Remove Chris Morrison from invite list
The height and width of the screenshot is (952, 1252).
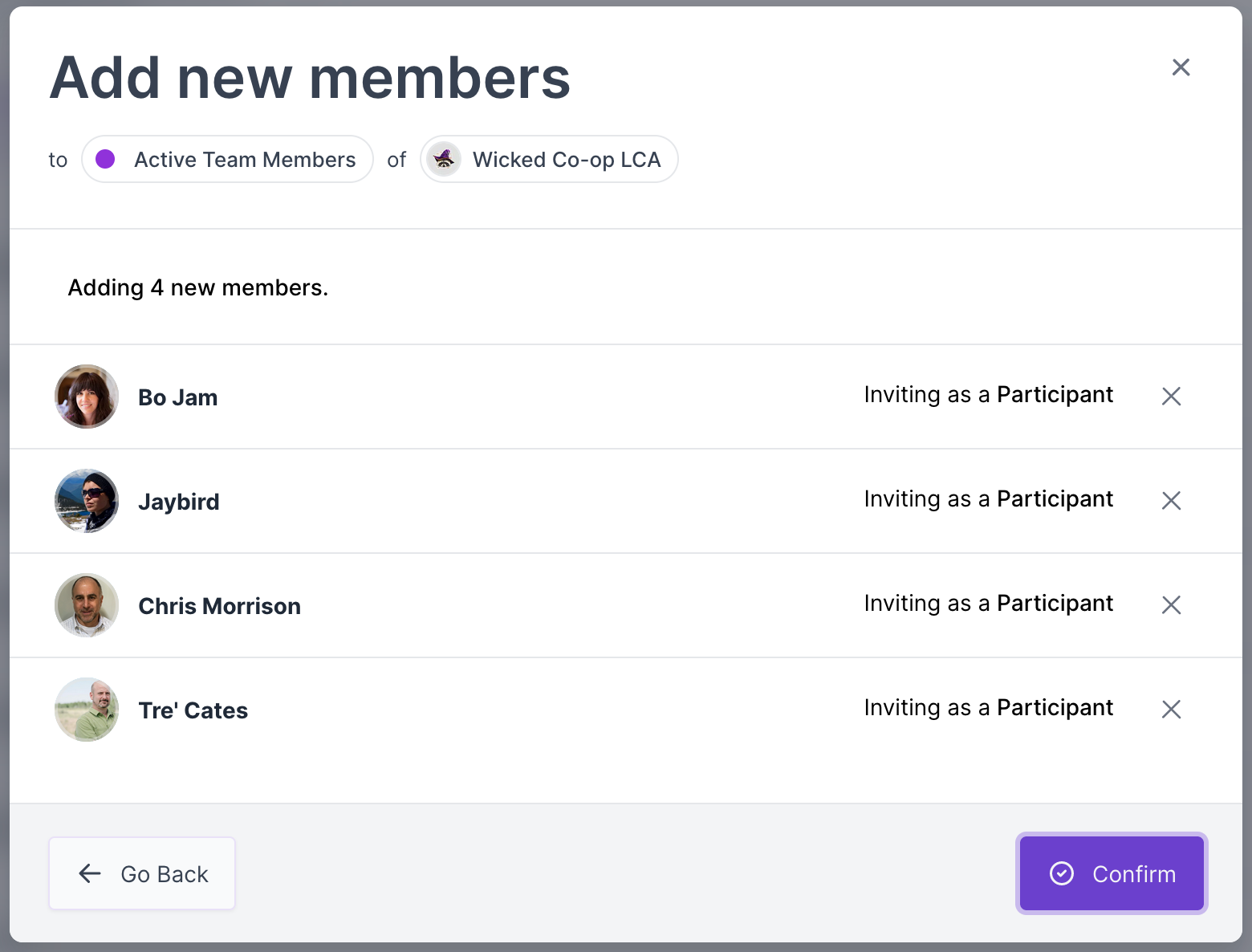pyautogui.click(x=1171, y=604)
